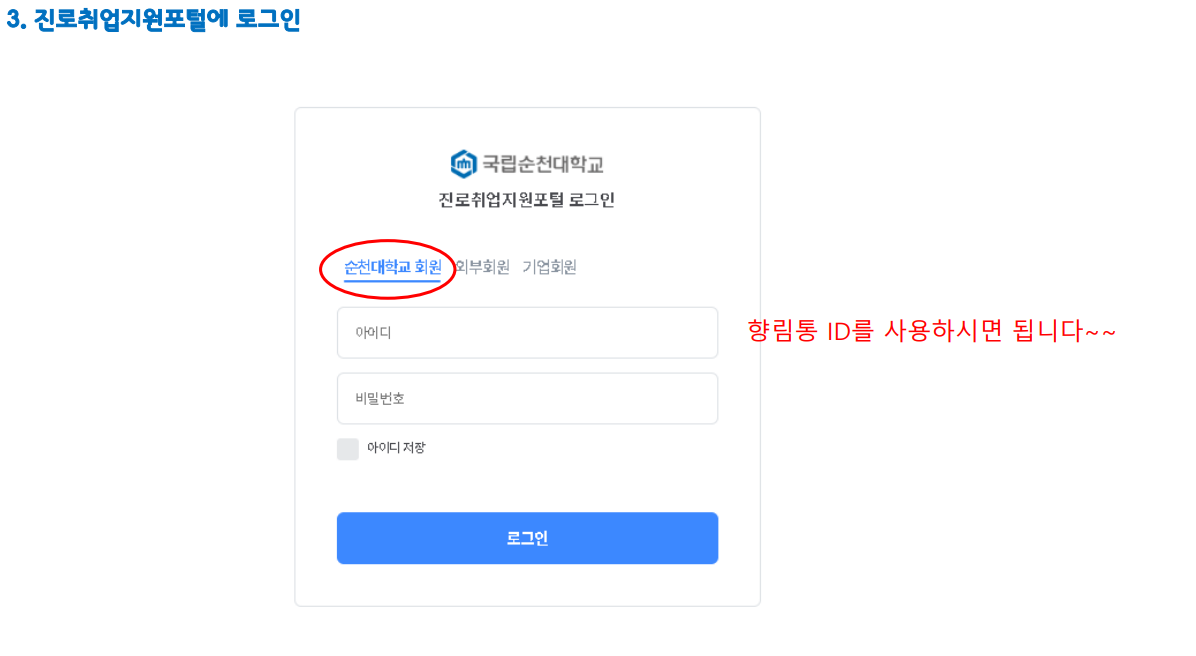Image resolution: width=1196 pixels, height=656 pixels.
Task: Click the number 3 in the heading
Action: tap(14, 20)
